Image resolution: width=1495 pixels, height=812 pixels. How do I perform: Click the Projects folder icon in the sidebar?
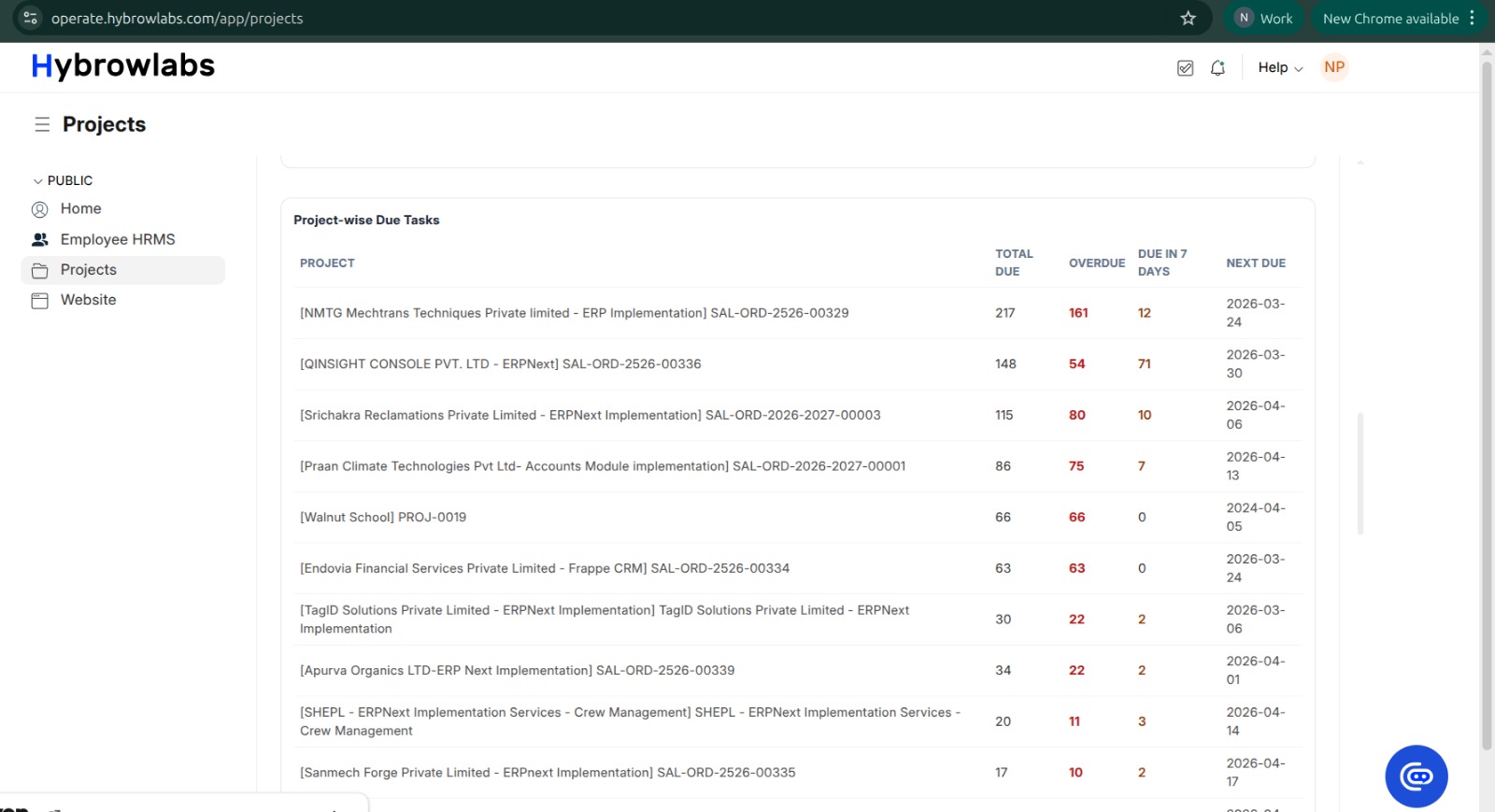(39, 270)
